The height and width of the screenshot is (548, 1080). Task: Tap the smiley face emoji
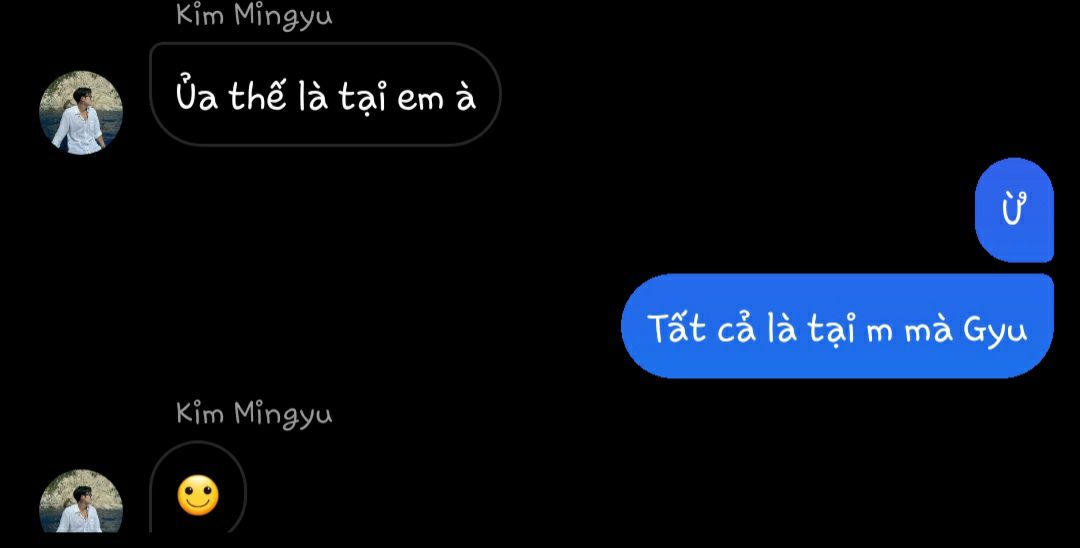point(198,495)
